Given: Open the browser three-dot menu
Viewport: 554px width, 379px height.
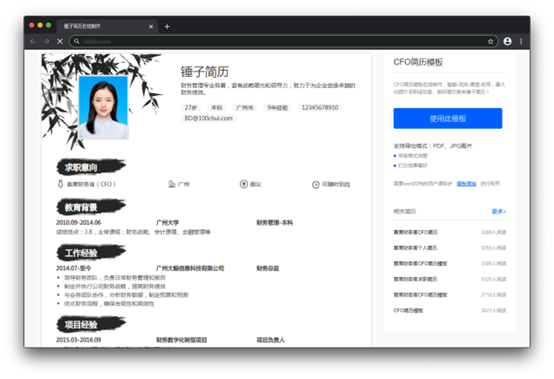Looking at the screenshot, I should click(521, 41).
